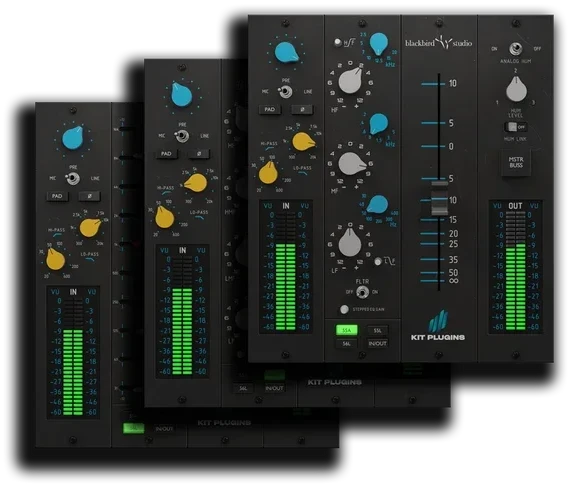Toggle the LF shelf switch beside the L/F curve

(378, 261)
